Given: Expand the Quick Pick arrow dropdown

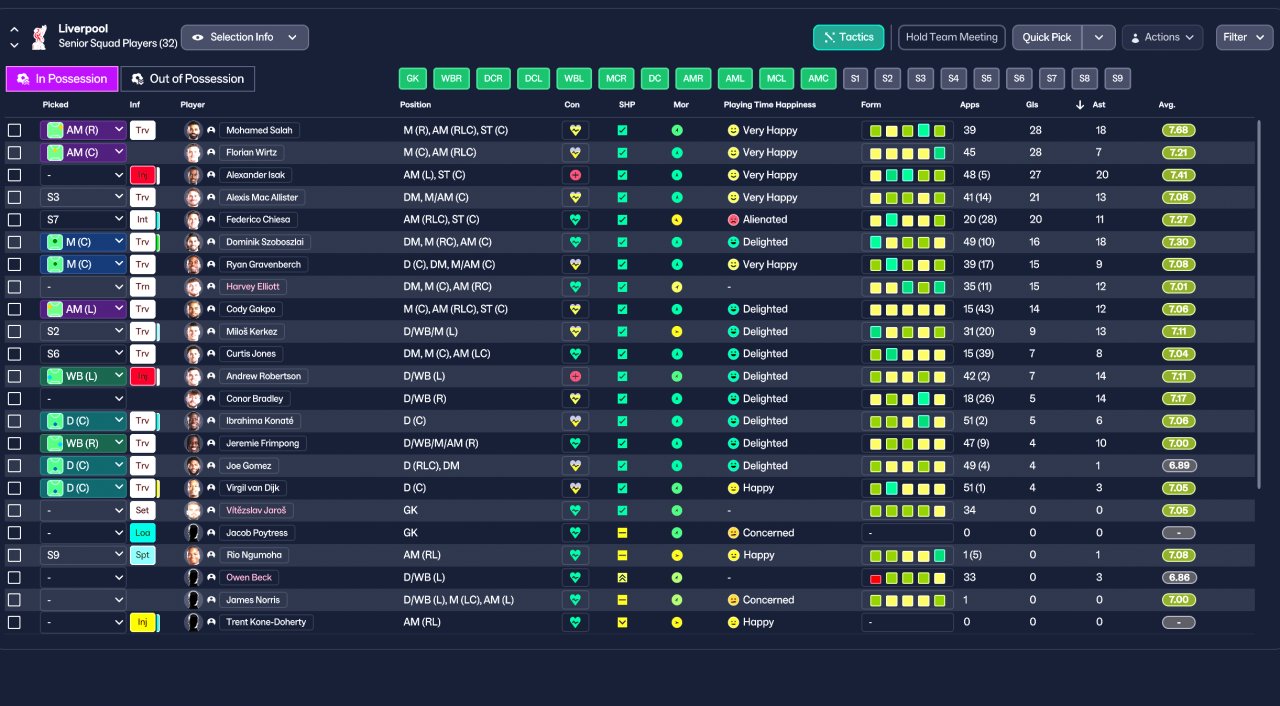Looking at the screenshot, I should 1099,37.
